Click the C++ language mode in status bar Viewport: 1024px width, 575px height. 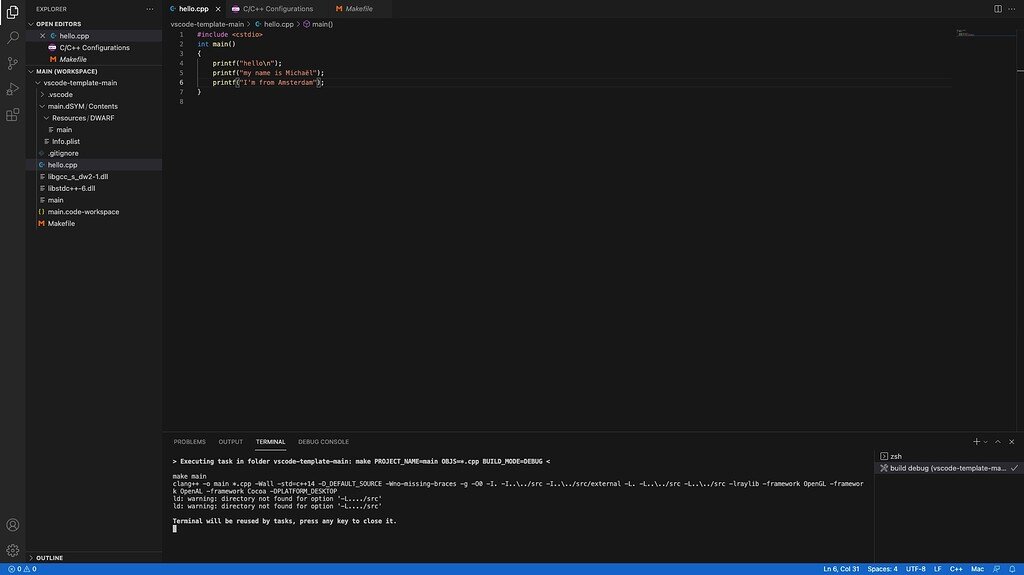[x=956, y=569]
